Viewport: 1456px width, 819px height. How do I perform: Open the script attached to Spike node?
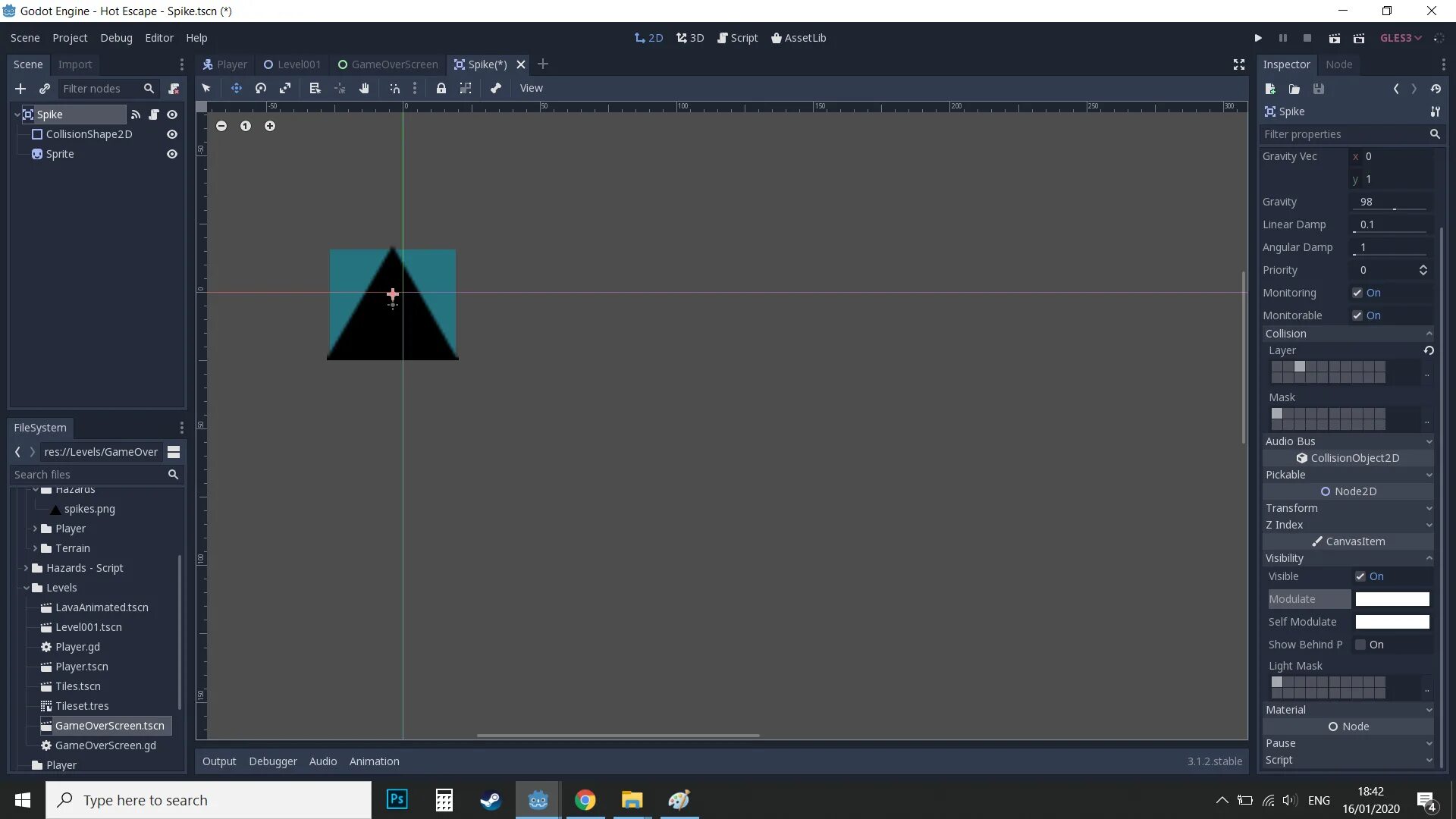coord(154,115)
